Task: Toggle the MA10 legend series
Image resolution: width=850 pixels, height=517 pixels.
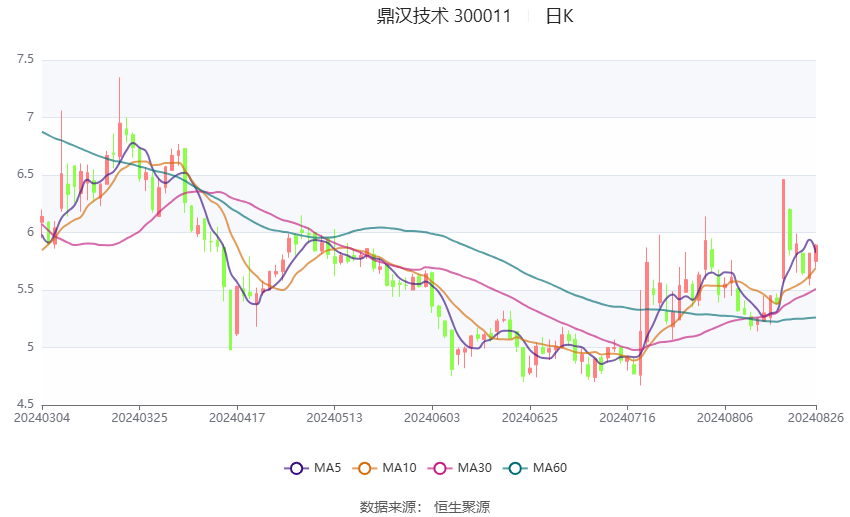Action: tap(384, 468)
